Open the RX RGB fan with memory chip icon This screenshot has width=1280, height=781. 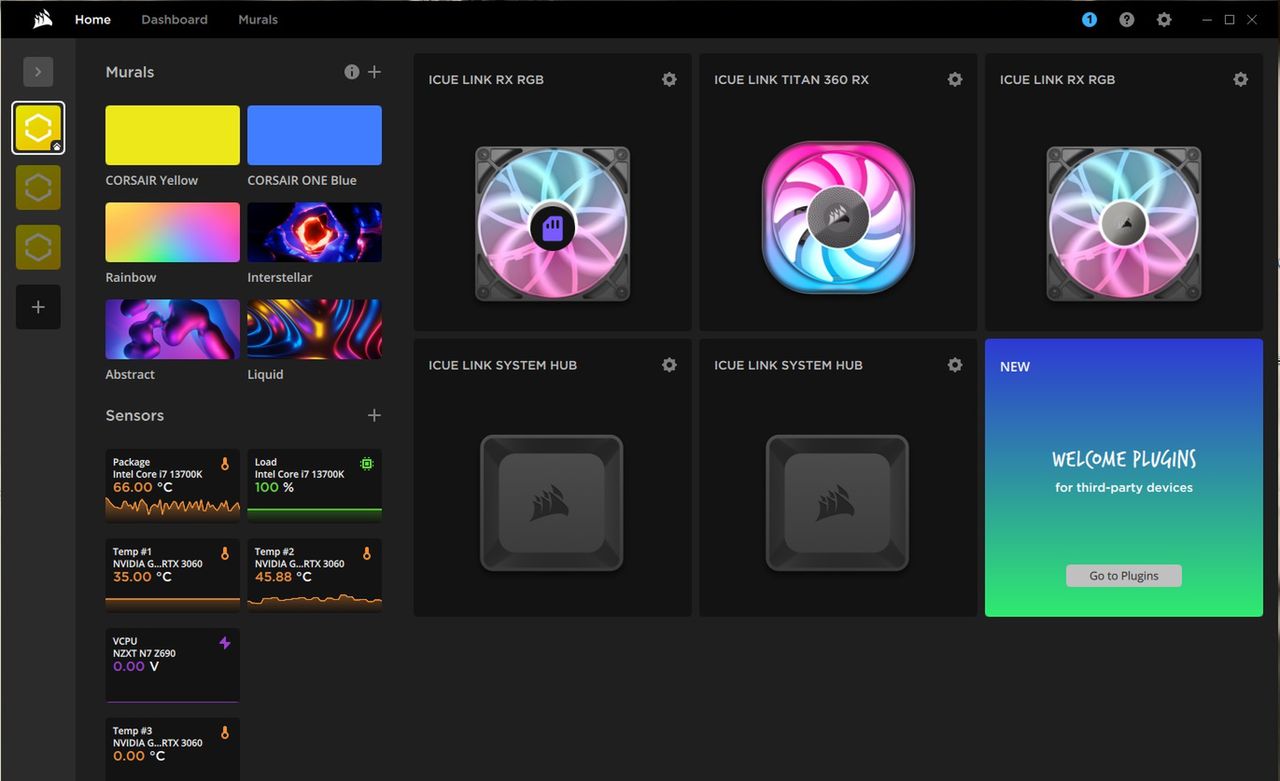coord(552,224)
